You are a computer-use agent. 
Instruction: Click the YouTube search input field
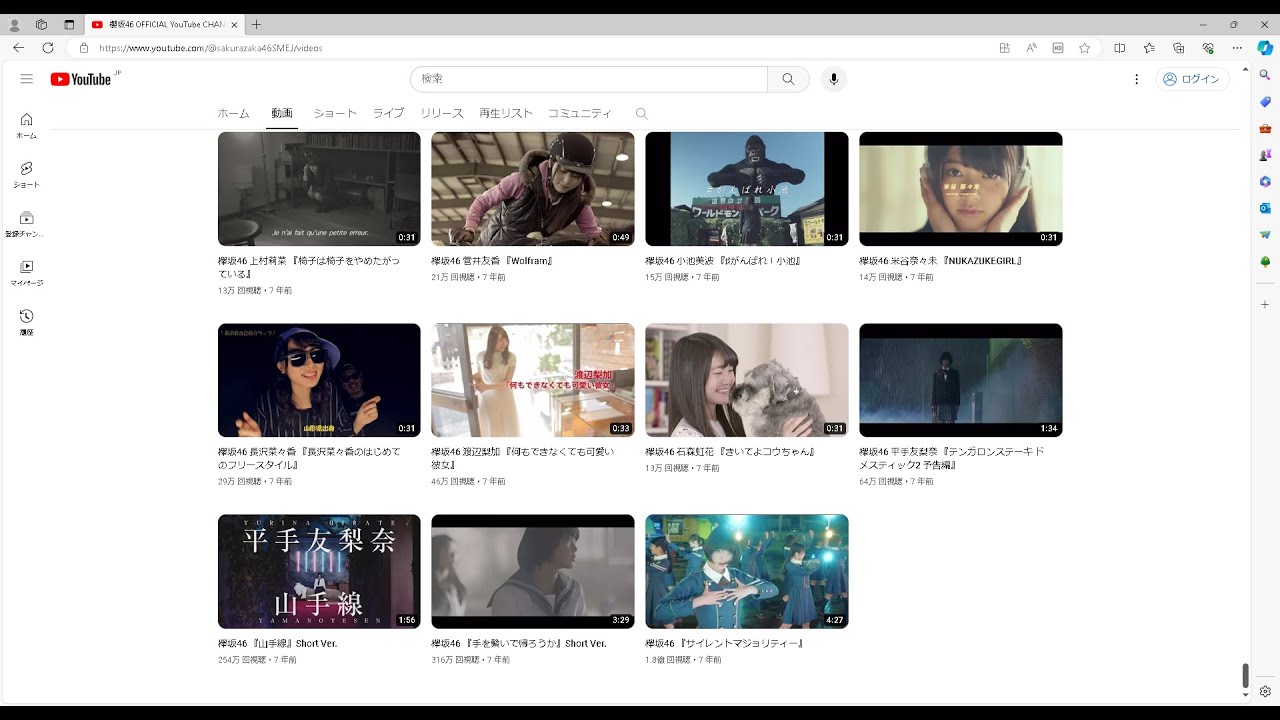coord(589,79)
